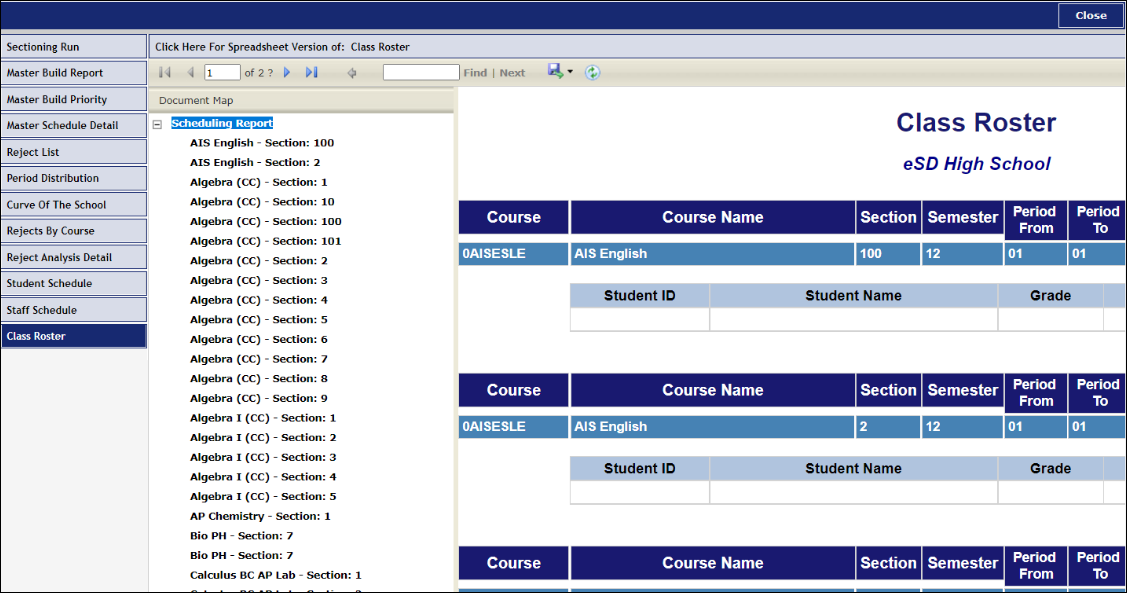The height and width of the screenshot is (593, 1127).
Task: Select the Scheduling Report root node
Action: (x=222, y=124)
